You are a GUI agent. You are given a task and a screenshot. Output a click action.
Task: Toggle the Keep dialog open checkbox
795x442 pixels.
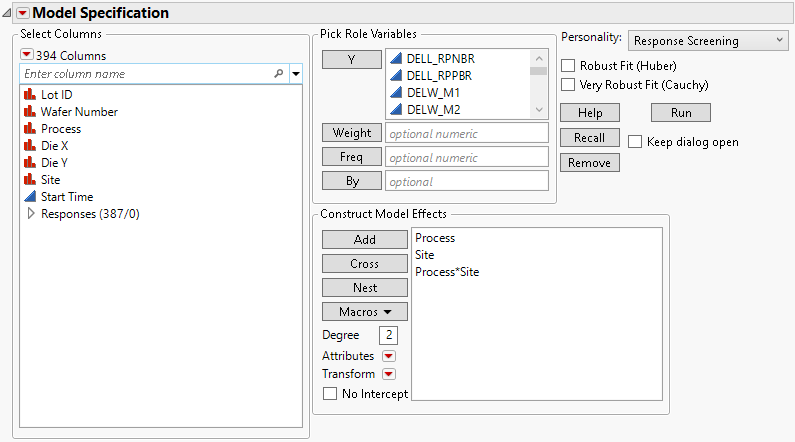pyautogui.click(x=635, y=142)
